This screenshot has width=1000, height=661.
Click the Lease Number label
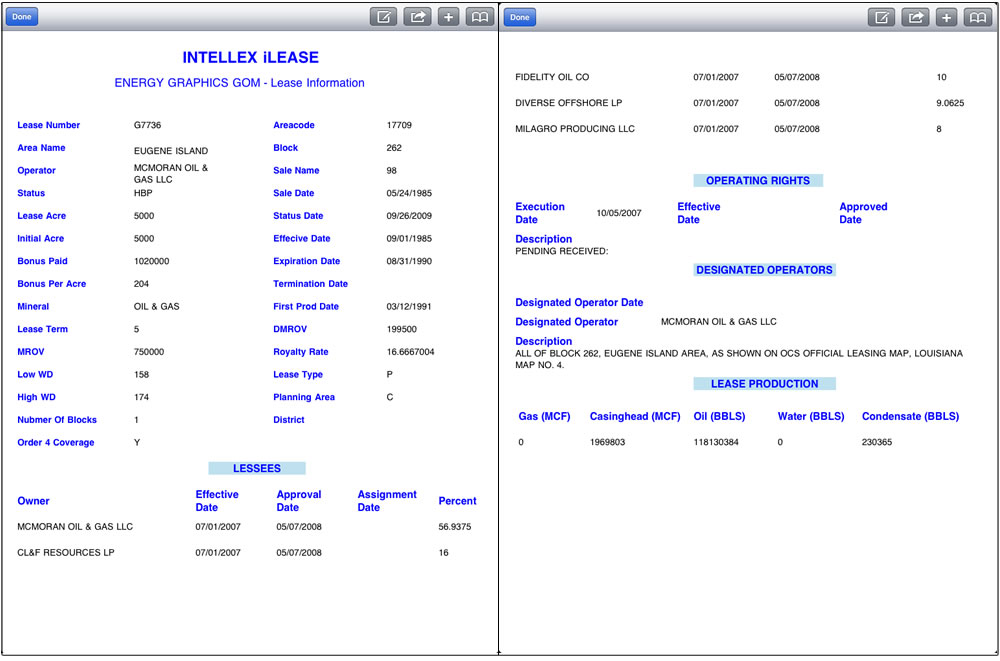point(48,125)
